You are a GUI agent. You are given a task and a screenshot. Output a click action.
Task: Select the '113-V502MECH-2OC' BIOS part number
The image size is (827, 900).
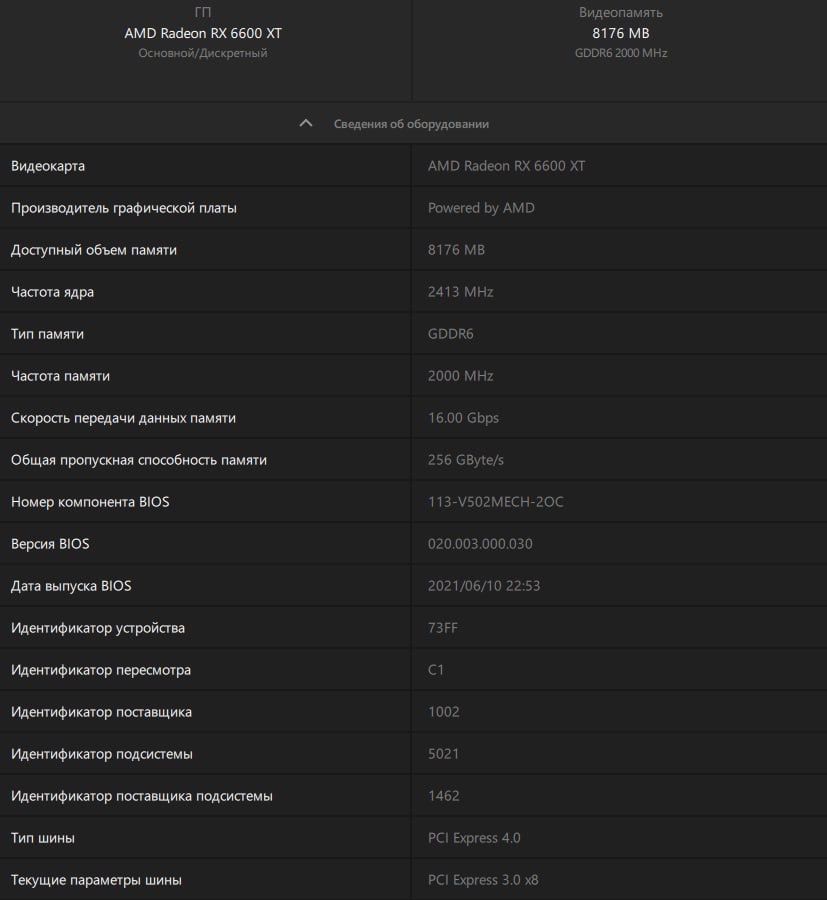point(495,502)
